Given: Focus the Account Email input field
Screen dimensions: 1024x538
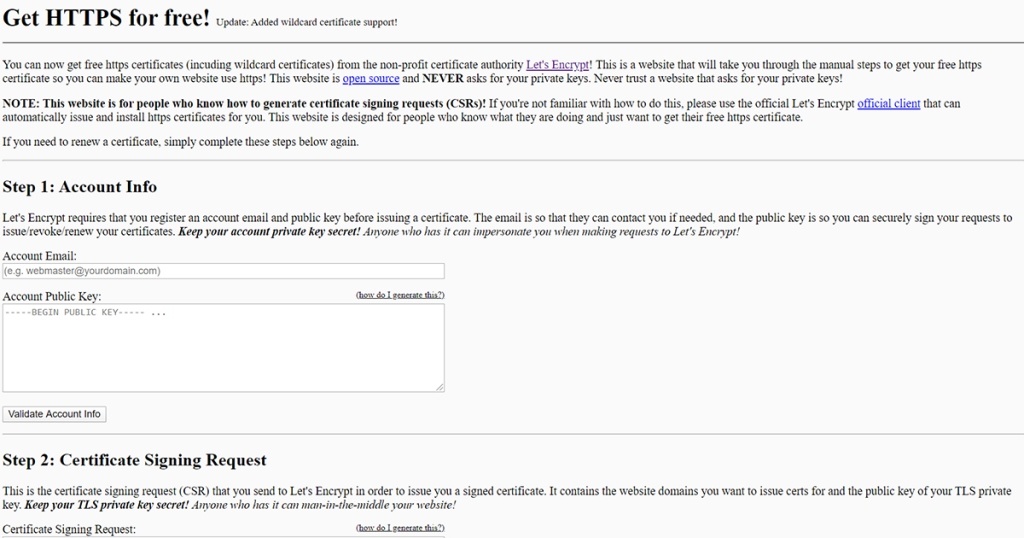Looking at the screenshot, I should pos(223,271).
